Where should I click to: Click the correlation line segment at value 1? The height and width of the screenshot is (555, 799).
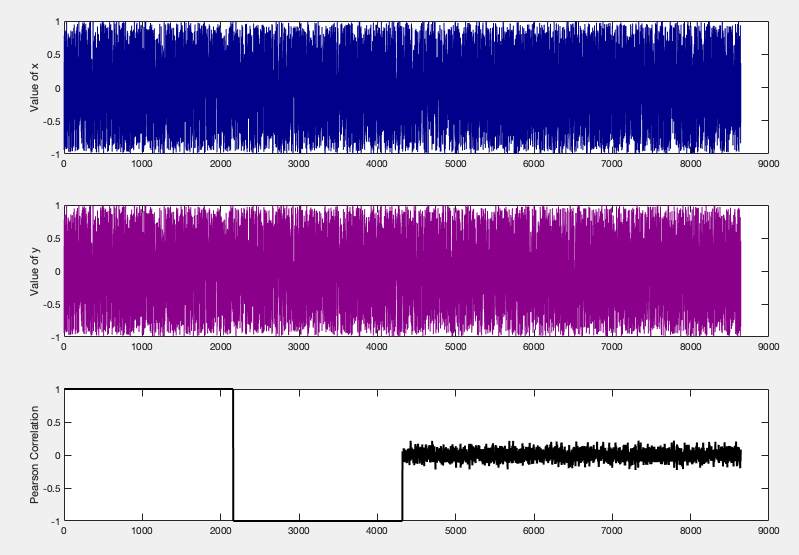coord(148,389)
